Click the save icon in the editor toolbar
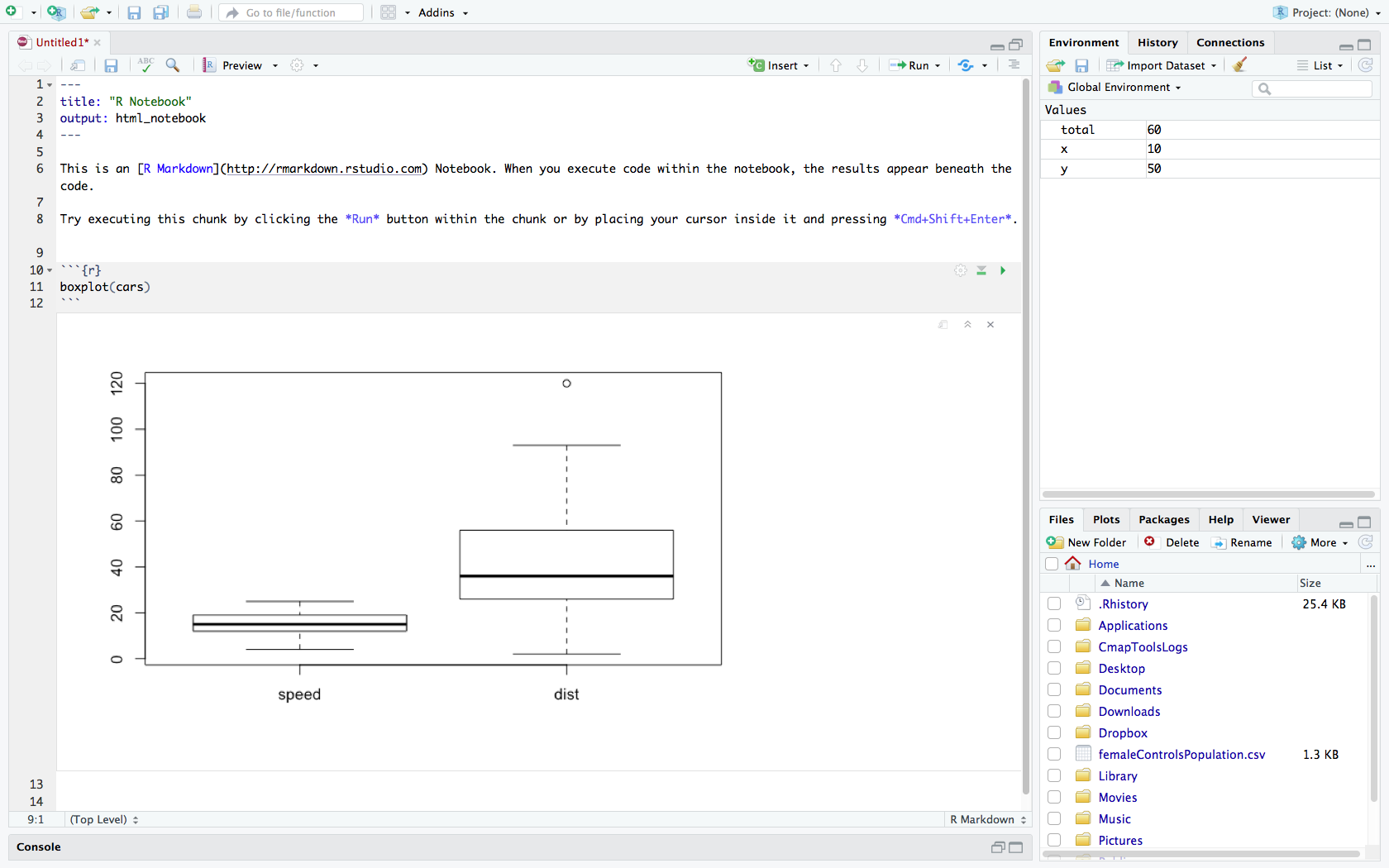1389x868 pixels. click(x=111, y=65)
